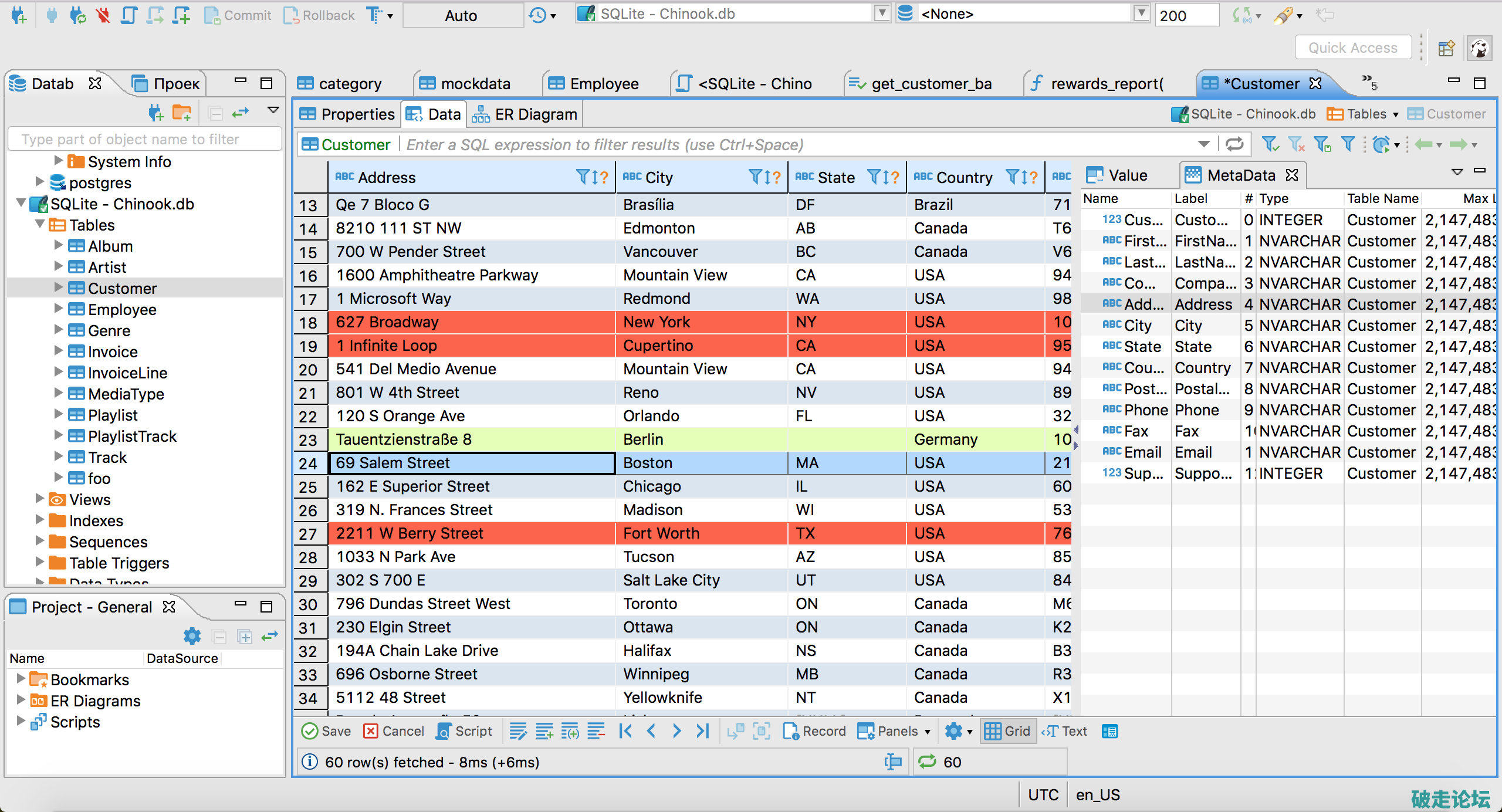1502x812 pixels.
Task: Click Project panel configure gear icon
Action: click(x=192, y=636)
